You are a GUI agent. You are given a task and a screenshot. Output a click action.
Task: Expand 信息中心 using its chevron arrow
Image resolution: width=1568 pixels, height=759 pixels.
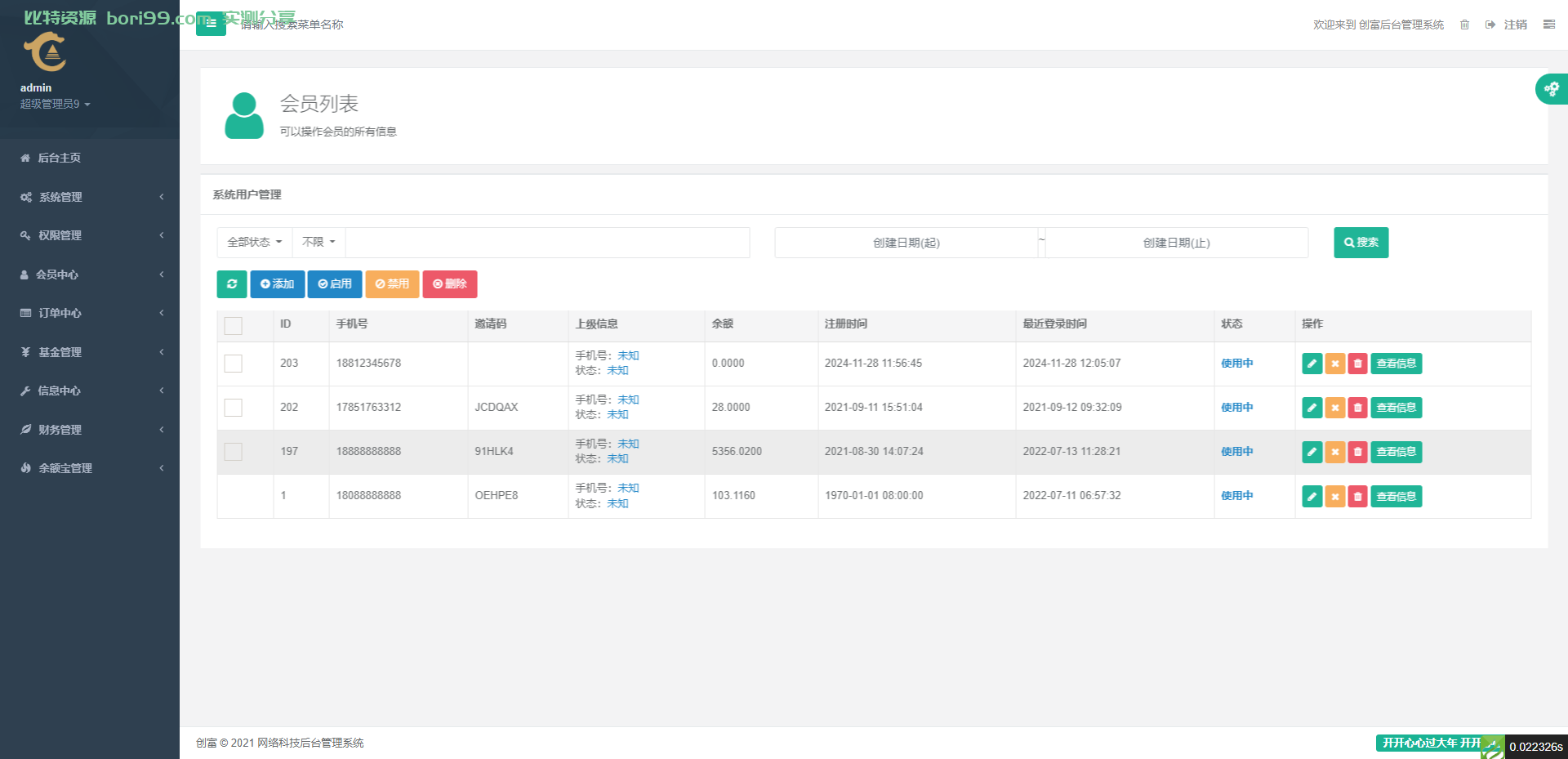coord(162,391)
